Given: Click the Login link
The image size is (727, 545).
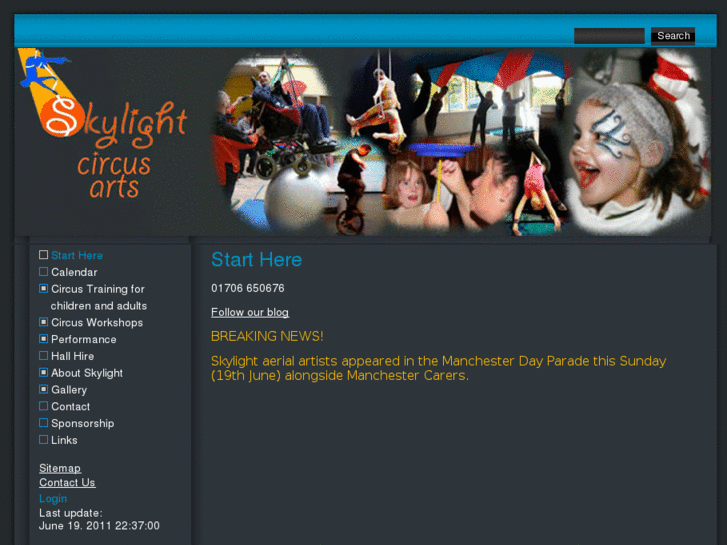Looking at the screenshot, I should [x=53, y=499].
